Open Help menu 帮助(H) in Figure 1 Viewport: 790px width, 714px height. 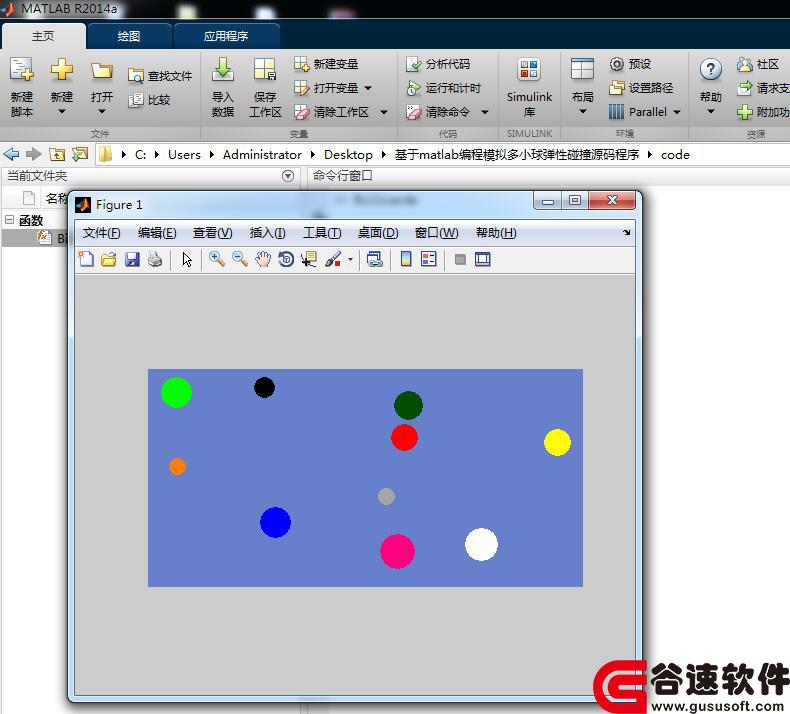pos(496,233)
